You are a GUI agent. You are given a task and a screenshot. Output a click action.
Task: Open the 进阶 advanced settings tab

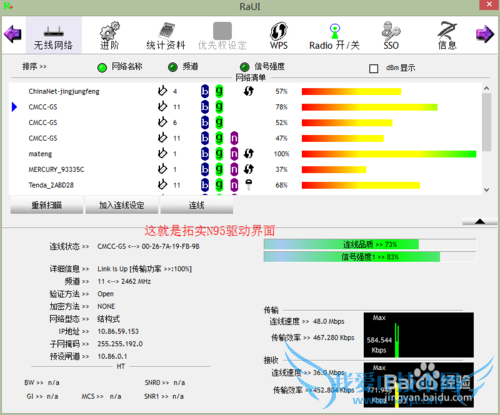tap(110, 35)
